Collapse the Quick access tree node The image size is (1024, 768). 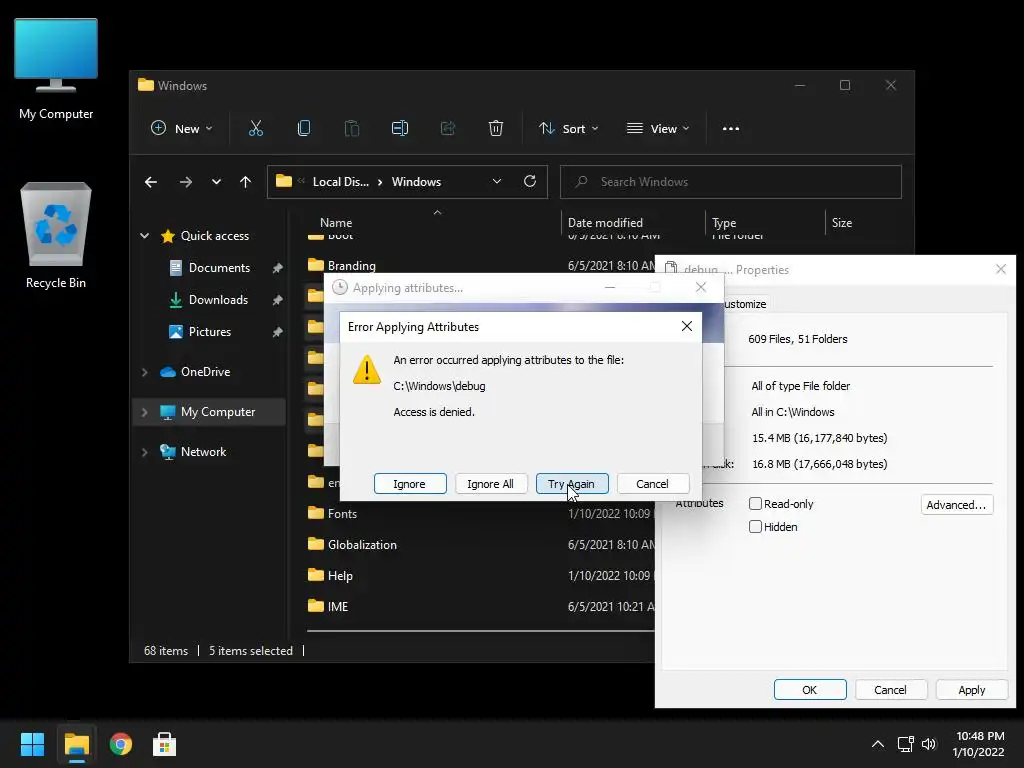(x=145, y=236)
